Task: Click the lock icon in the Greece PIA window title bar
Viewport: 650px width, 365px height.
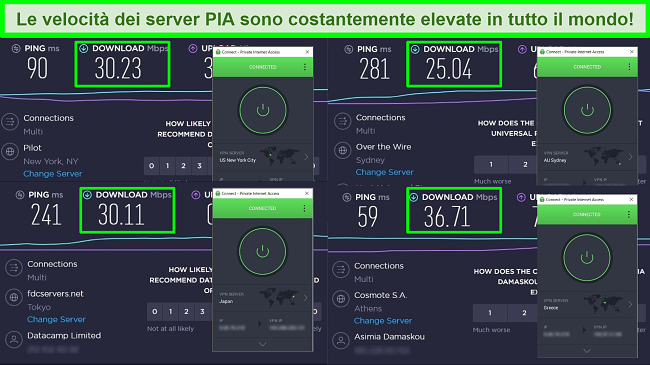Action: coord(542,200)
